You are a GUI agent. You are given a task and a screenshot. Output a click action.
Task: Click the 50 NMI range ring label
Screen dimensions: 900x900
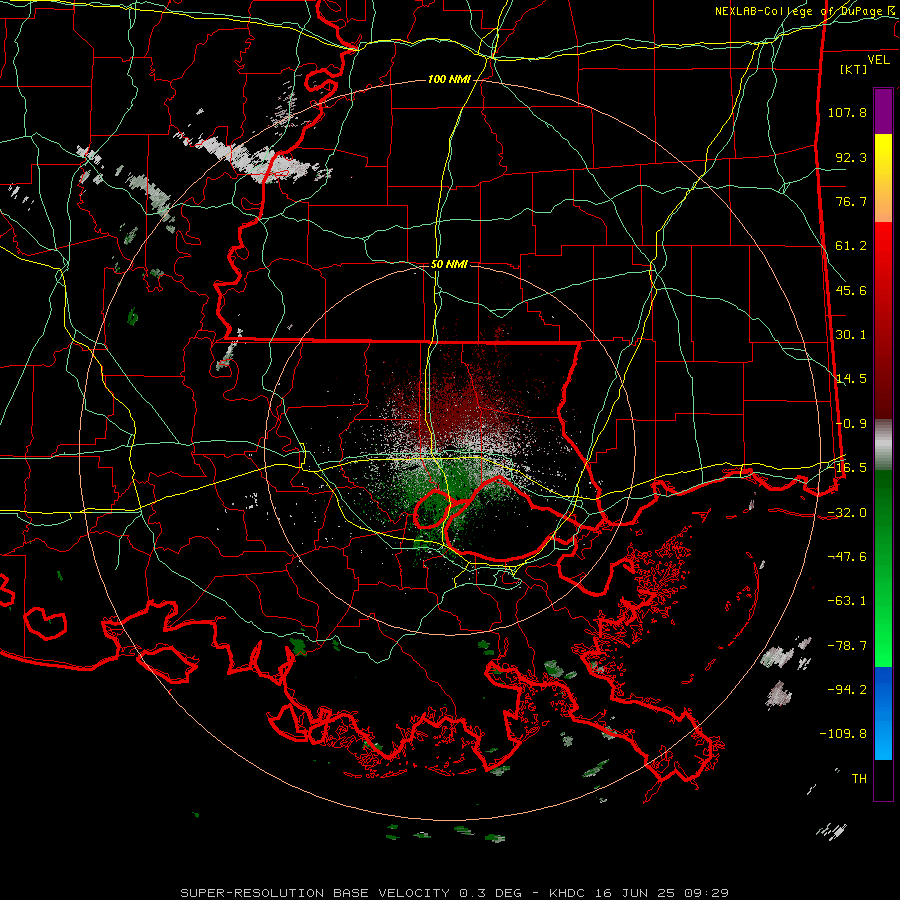pos(449,264)
